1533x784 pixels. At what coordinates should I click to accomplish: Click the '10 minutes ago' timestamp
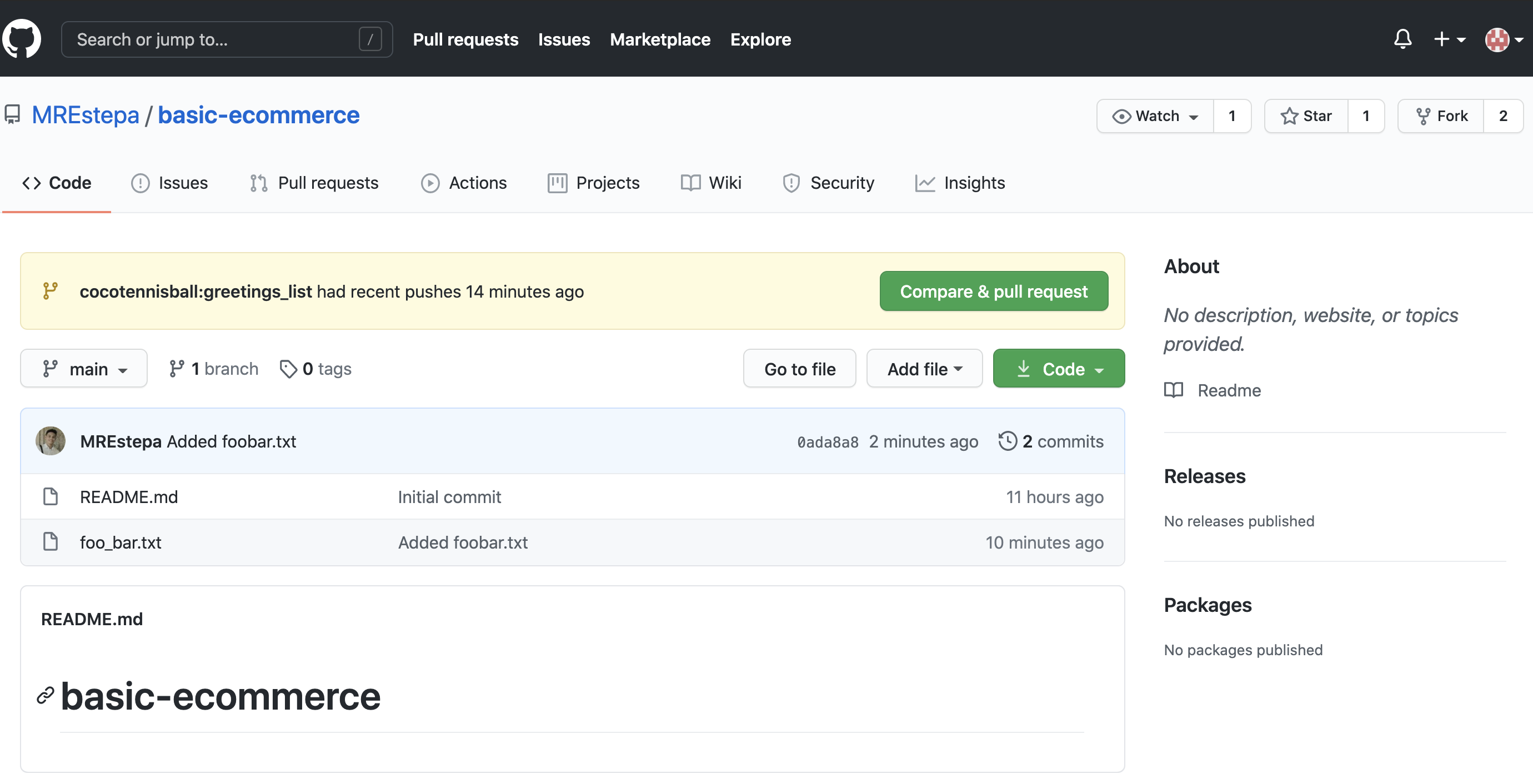click(1044, 542)
